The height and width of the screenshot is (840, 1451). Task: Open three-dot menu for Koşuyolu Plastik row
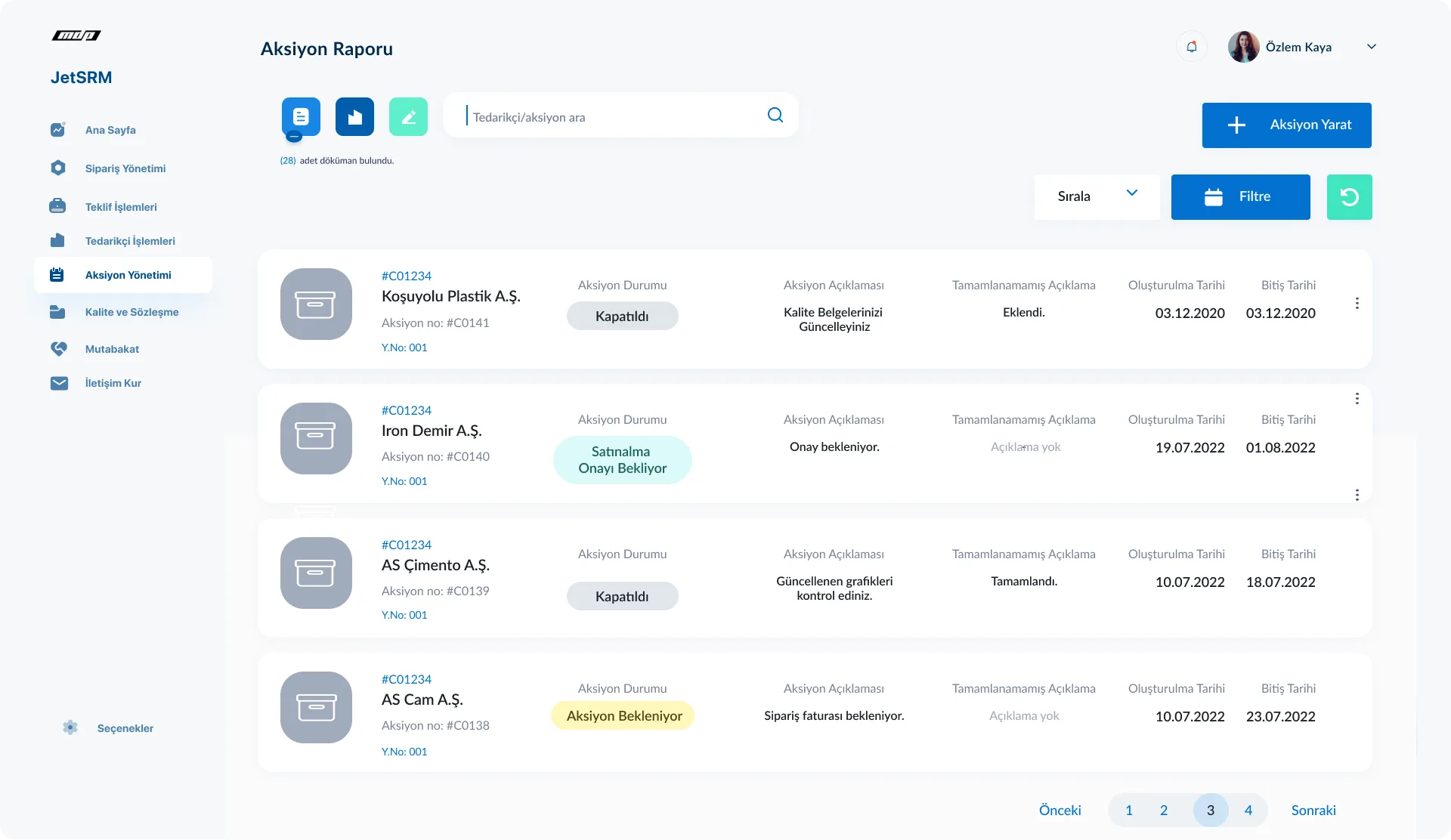click(1357, 303)
